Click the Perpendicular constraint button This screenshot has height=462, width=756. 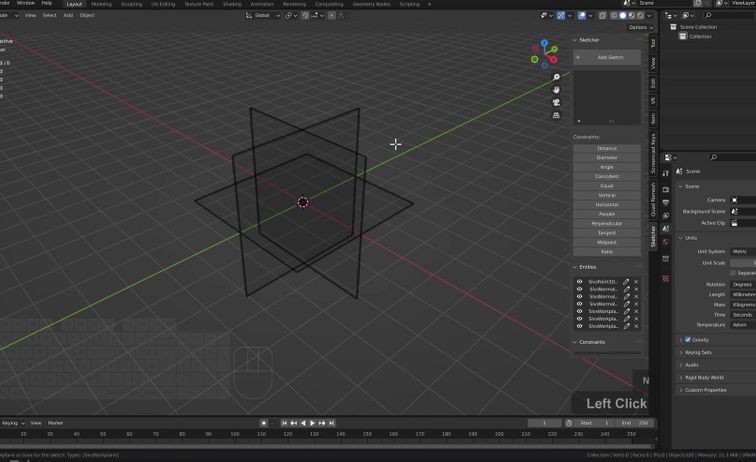pyautogui.click(x=607, y=223)
